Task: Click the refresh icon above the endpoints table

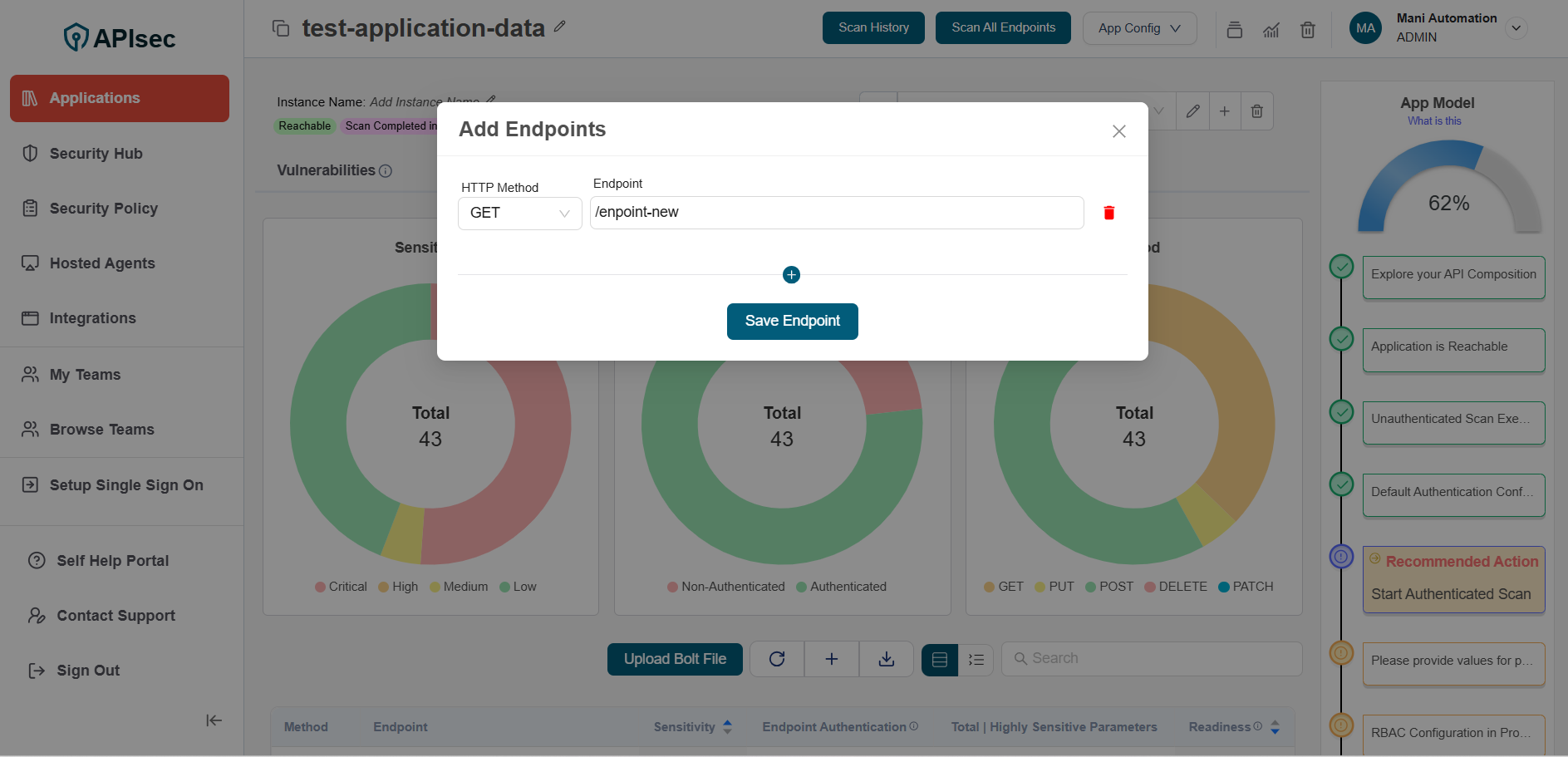Action: (776, 658)
